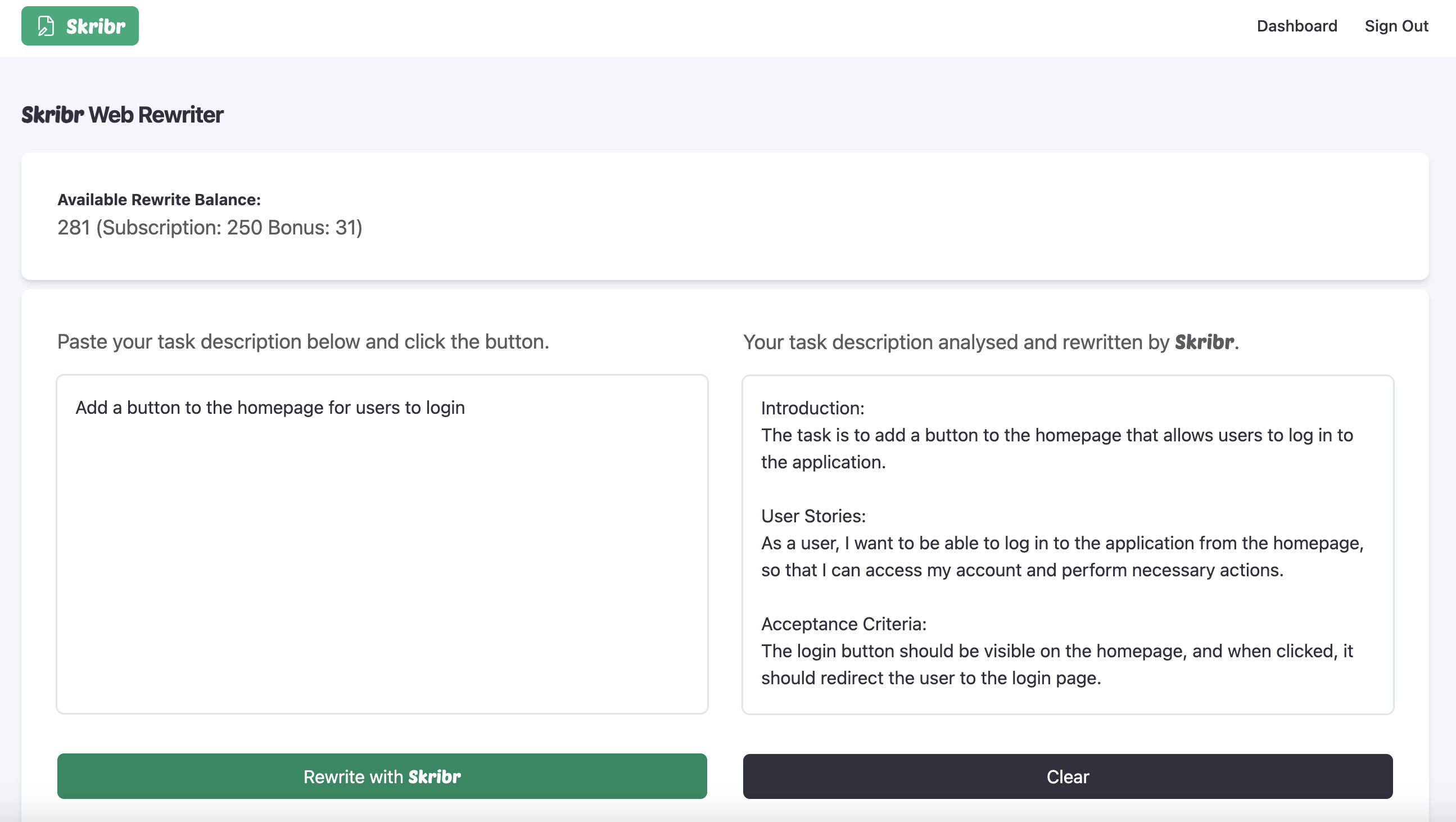Select the balance value 281 (Subscription: 250 Bonus: 31)
The height and width of the screenshot is (822, 1456).
pyautogui.click(x=210, y=227)
